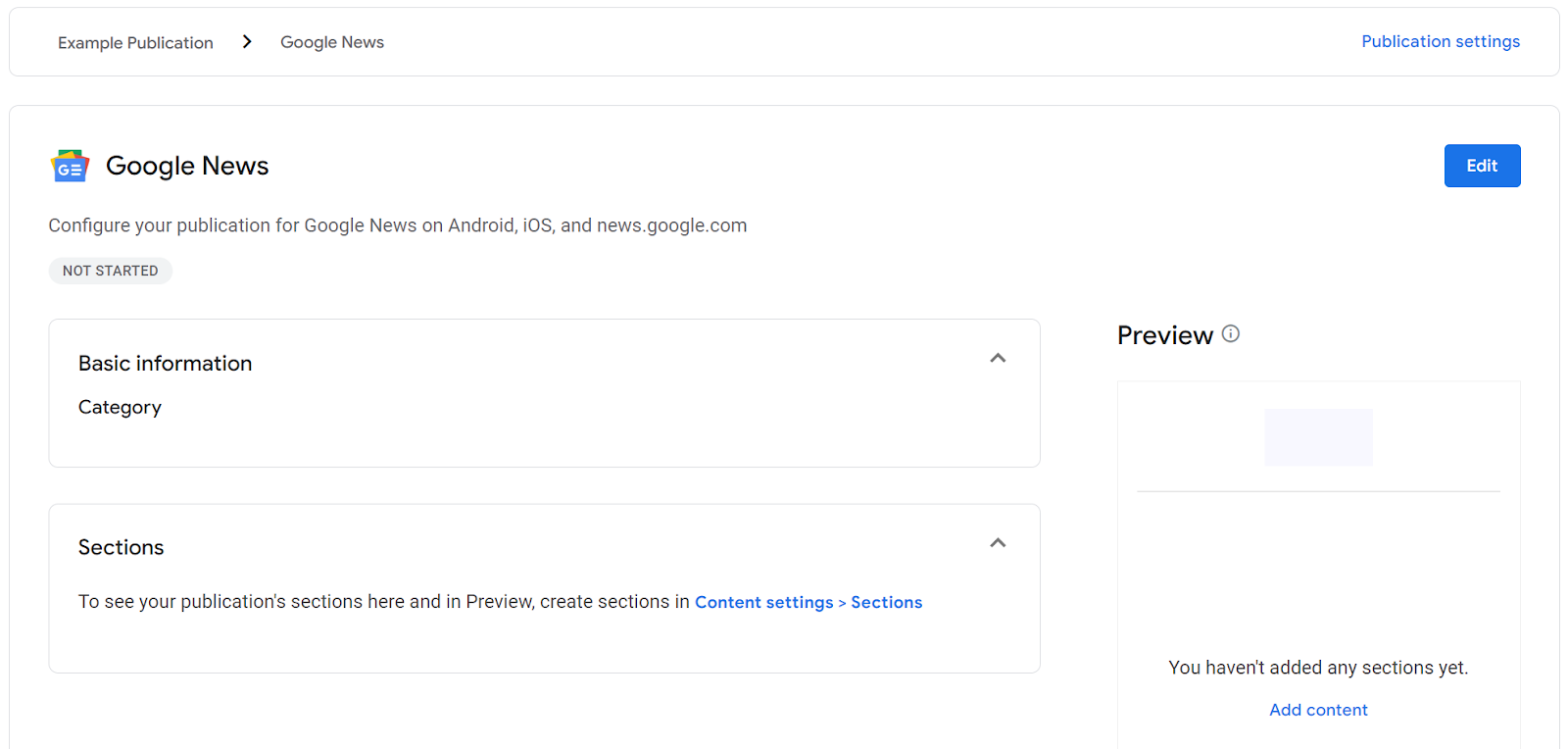Open the Content settings > Sections link
The image size is (1568, 749).
(808, 602)
